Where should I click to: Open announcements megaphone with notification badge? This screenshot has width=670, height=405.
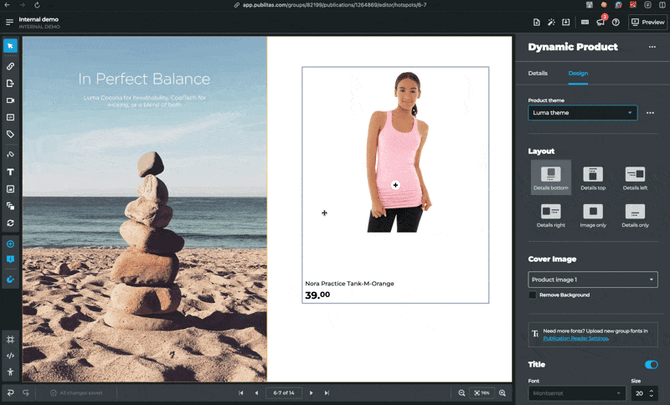point(600,22)
